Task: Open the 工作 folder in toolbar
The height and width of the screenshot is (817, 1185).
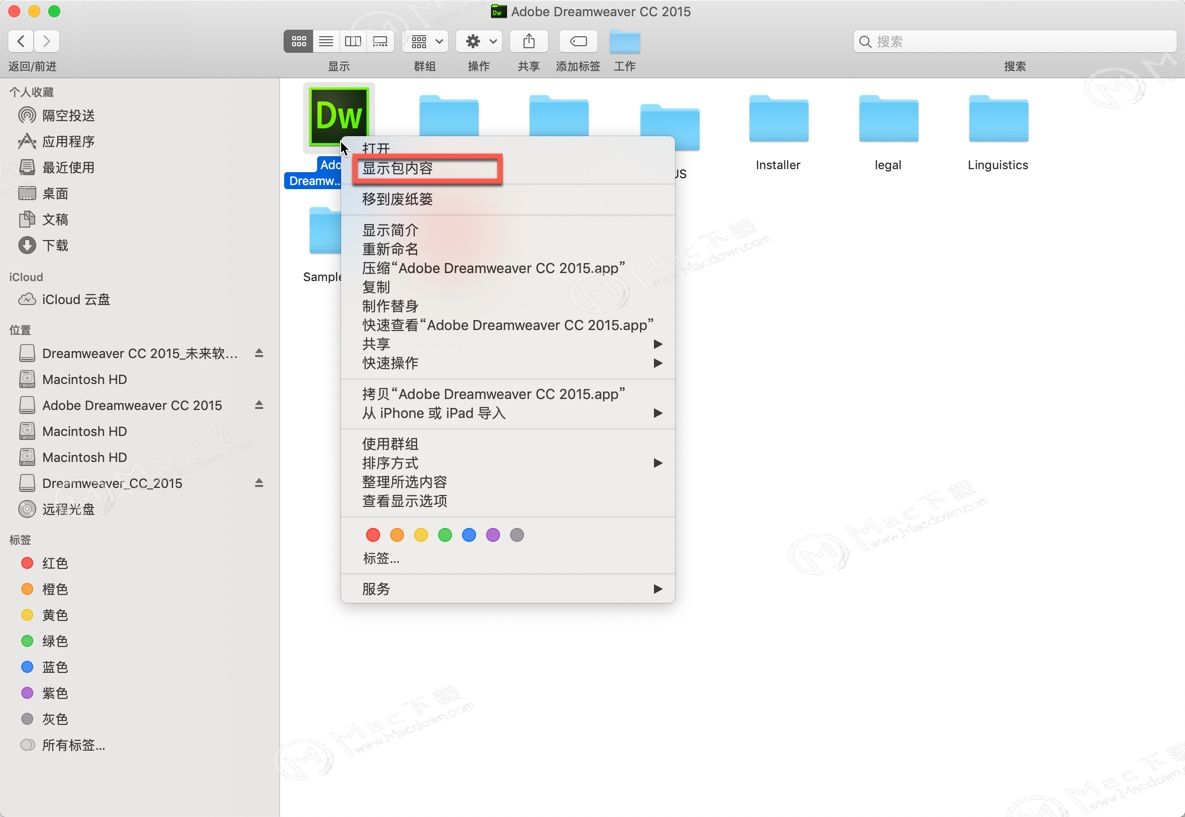Action: 625,42
